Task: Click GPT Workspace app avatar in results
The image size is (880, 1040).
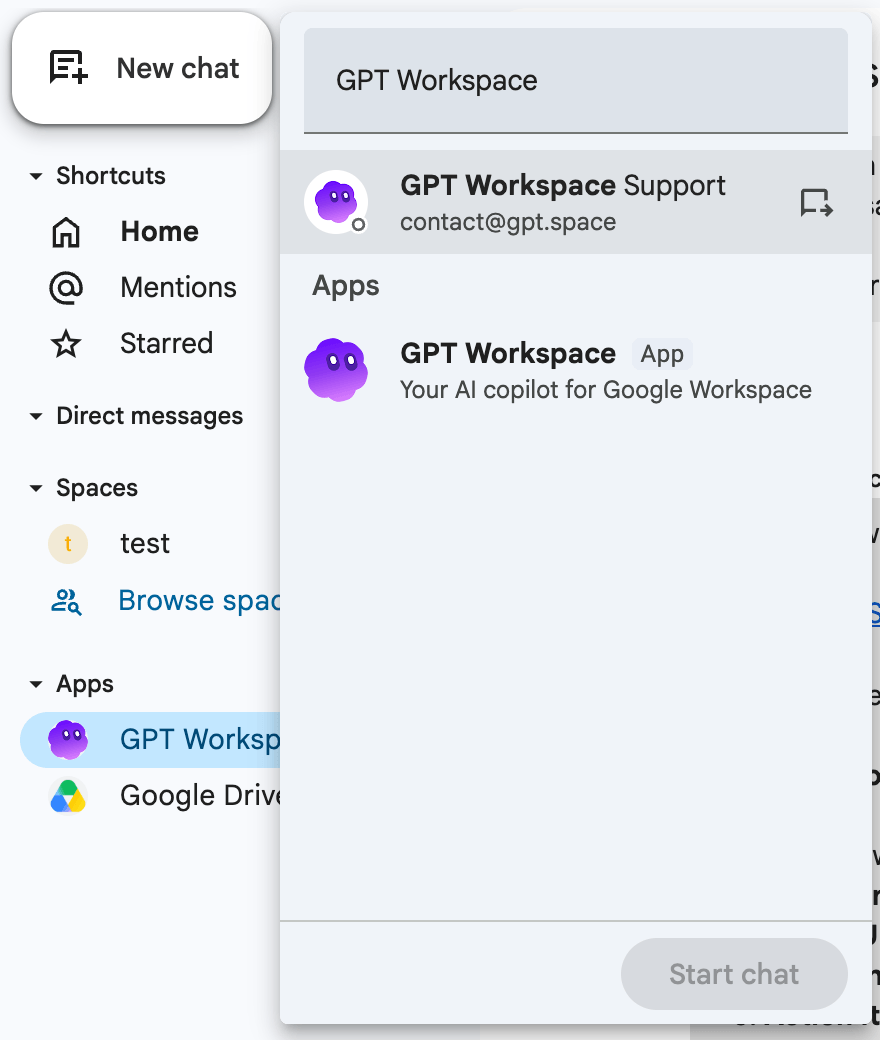Action: 336,370
